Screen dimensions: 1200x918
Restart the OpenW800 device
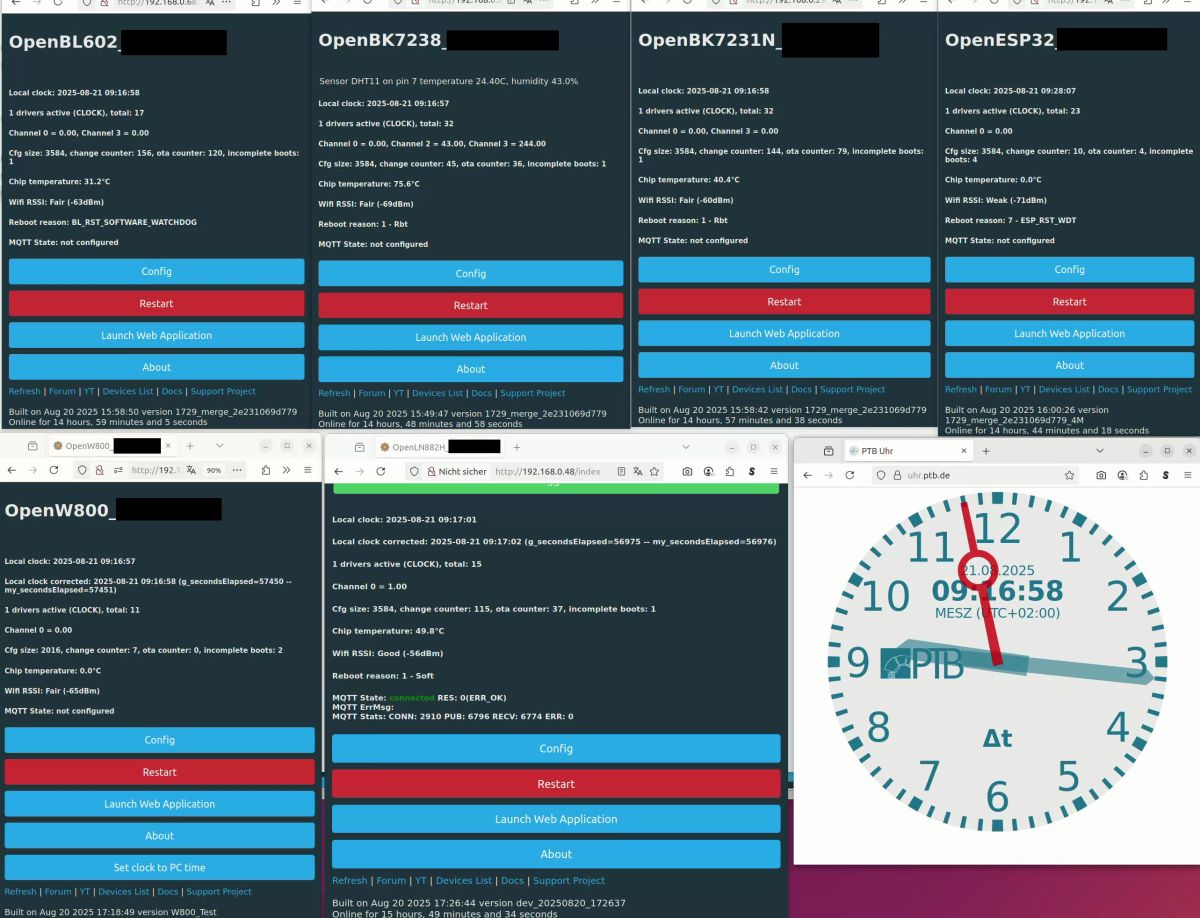159,772
